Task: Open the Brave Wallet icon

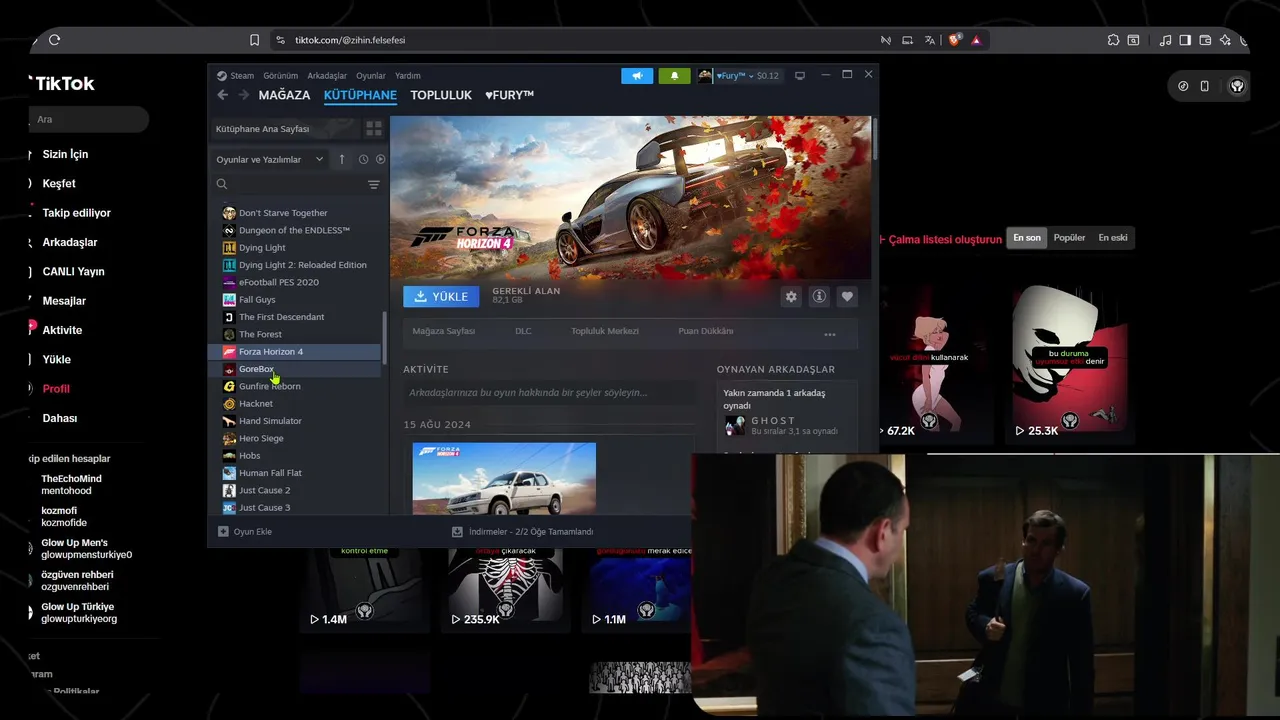Action: [x=1205, y=40]
